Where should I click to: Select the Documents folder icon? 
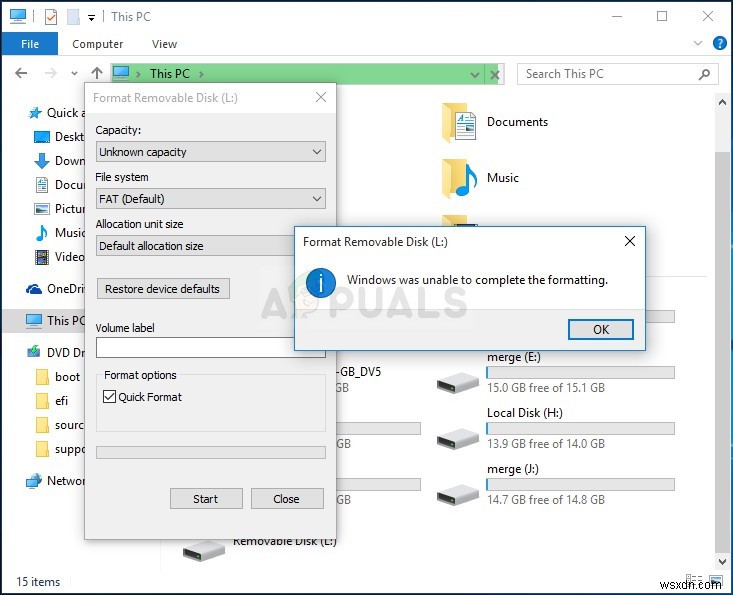[x=459, y=122]
